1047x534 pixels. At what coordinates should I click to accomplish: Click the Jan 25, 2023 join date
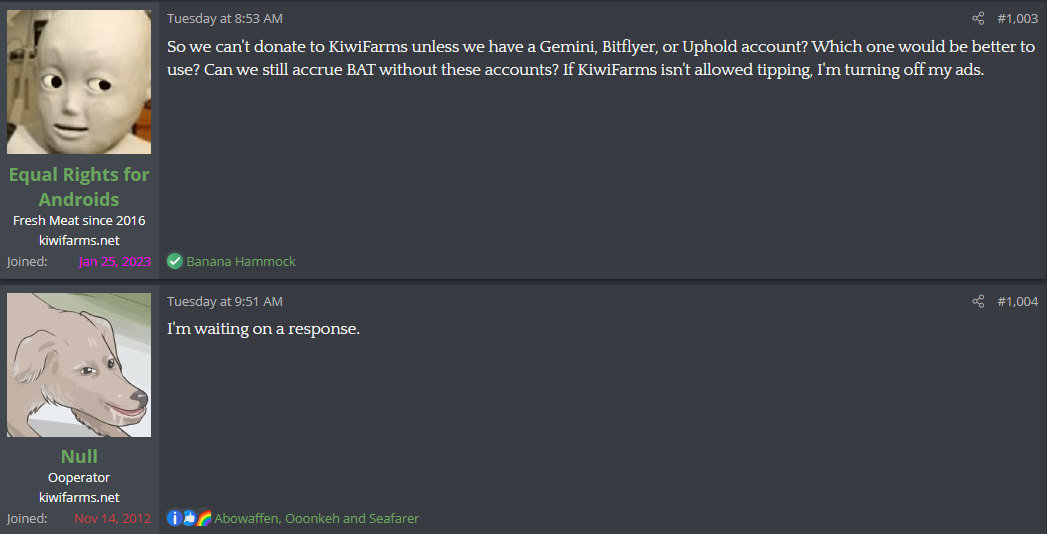point(115,262)
